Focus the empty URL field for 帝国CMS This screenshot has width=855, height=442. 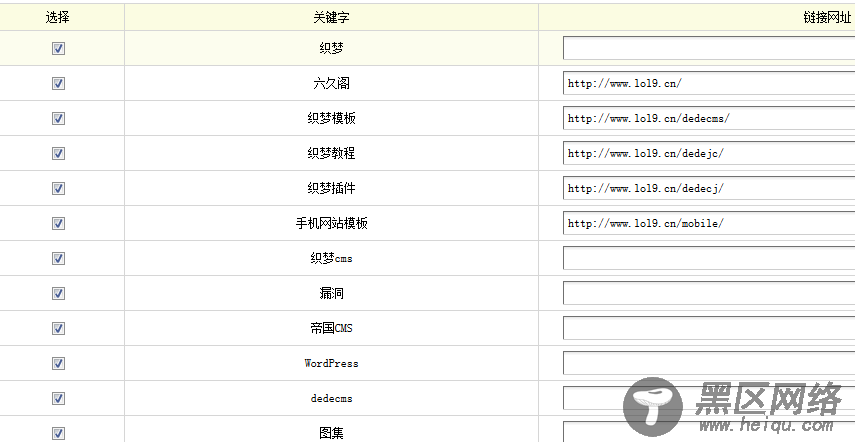[709, 328]
